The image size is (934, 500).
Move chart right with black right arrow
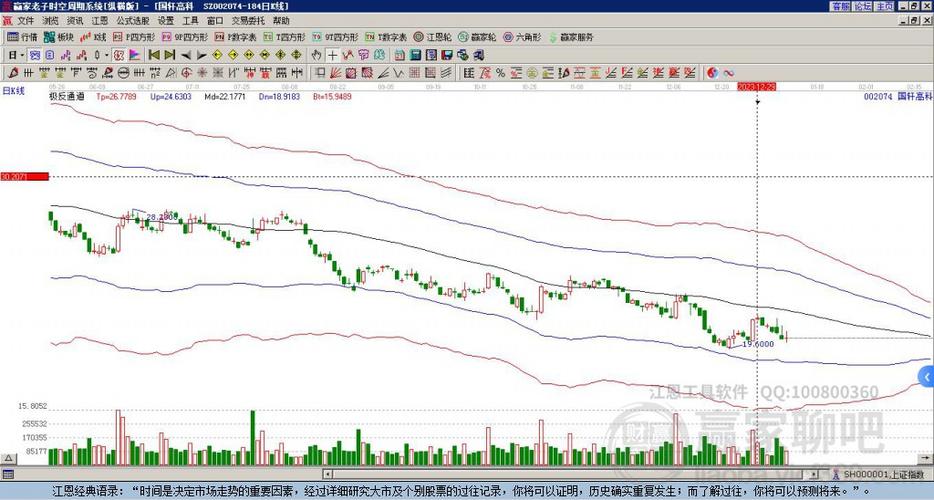(201, 55)
